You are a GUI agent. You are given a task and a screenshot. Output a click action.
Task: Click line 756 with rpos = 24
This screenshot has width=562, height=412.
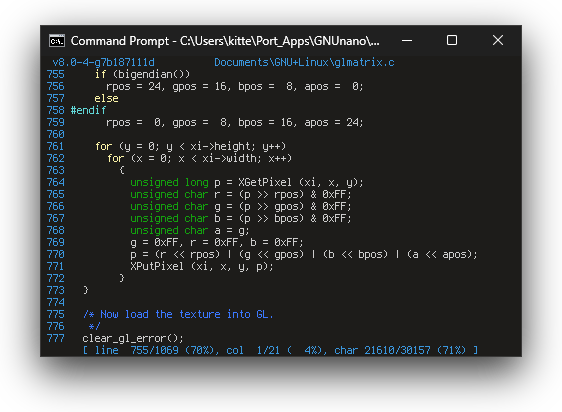click(x=234, y=86)
